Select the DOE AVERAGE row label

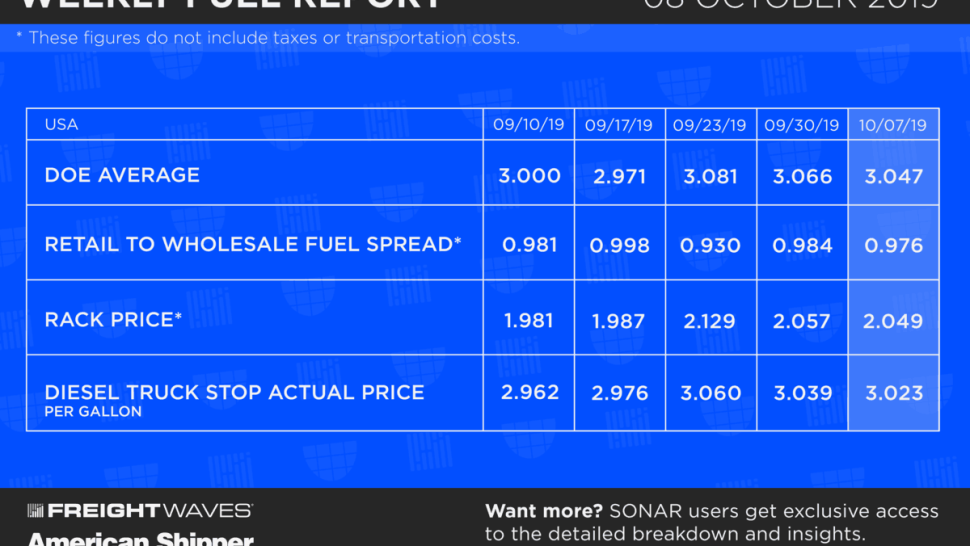[x=122, y=175]
